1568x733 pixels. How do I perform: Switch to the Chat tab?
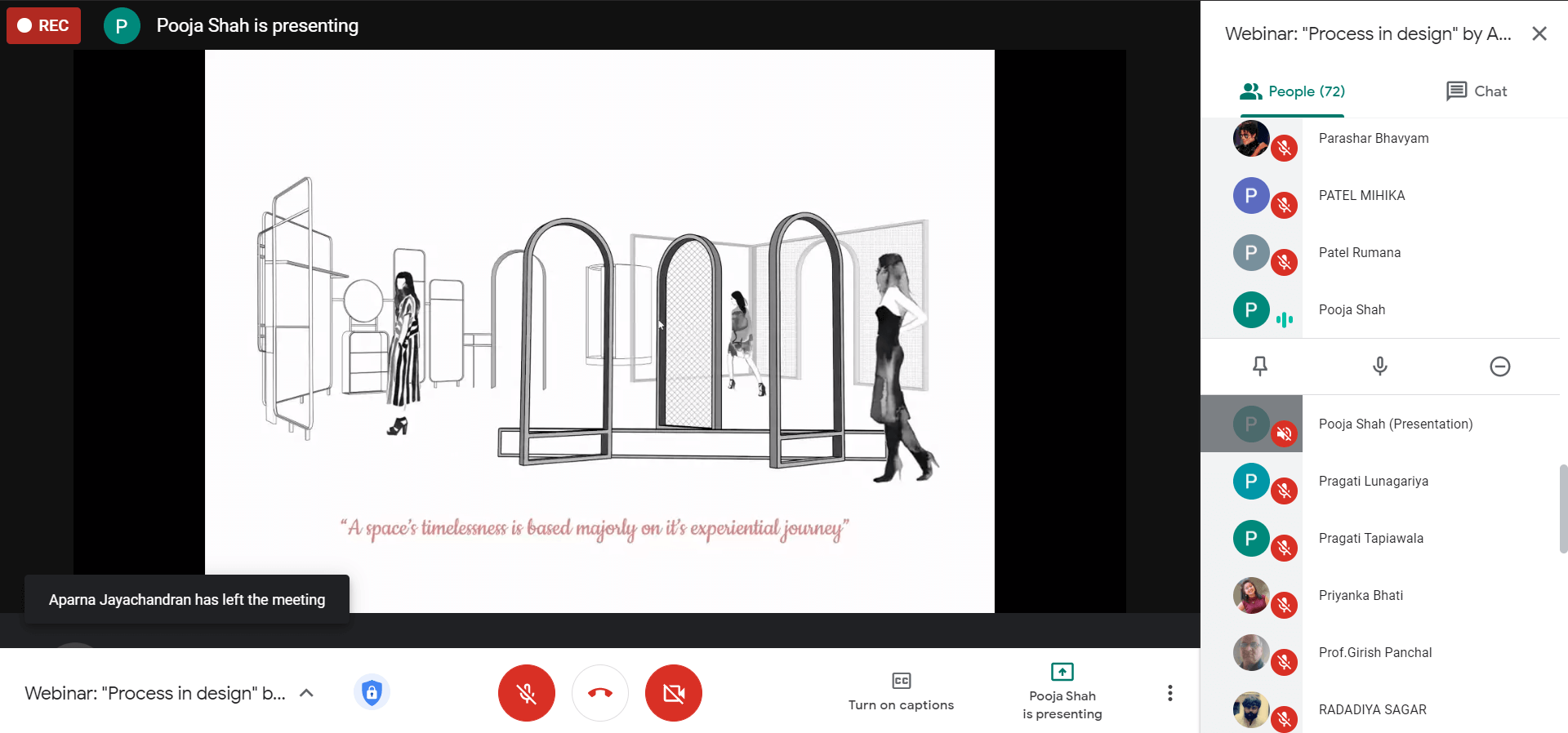click(x=1476, y=91)
